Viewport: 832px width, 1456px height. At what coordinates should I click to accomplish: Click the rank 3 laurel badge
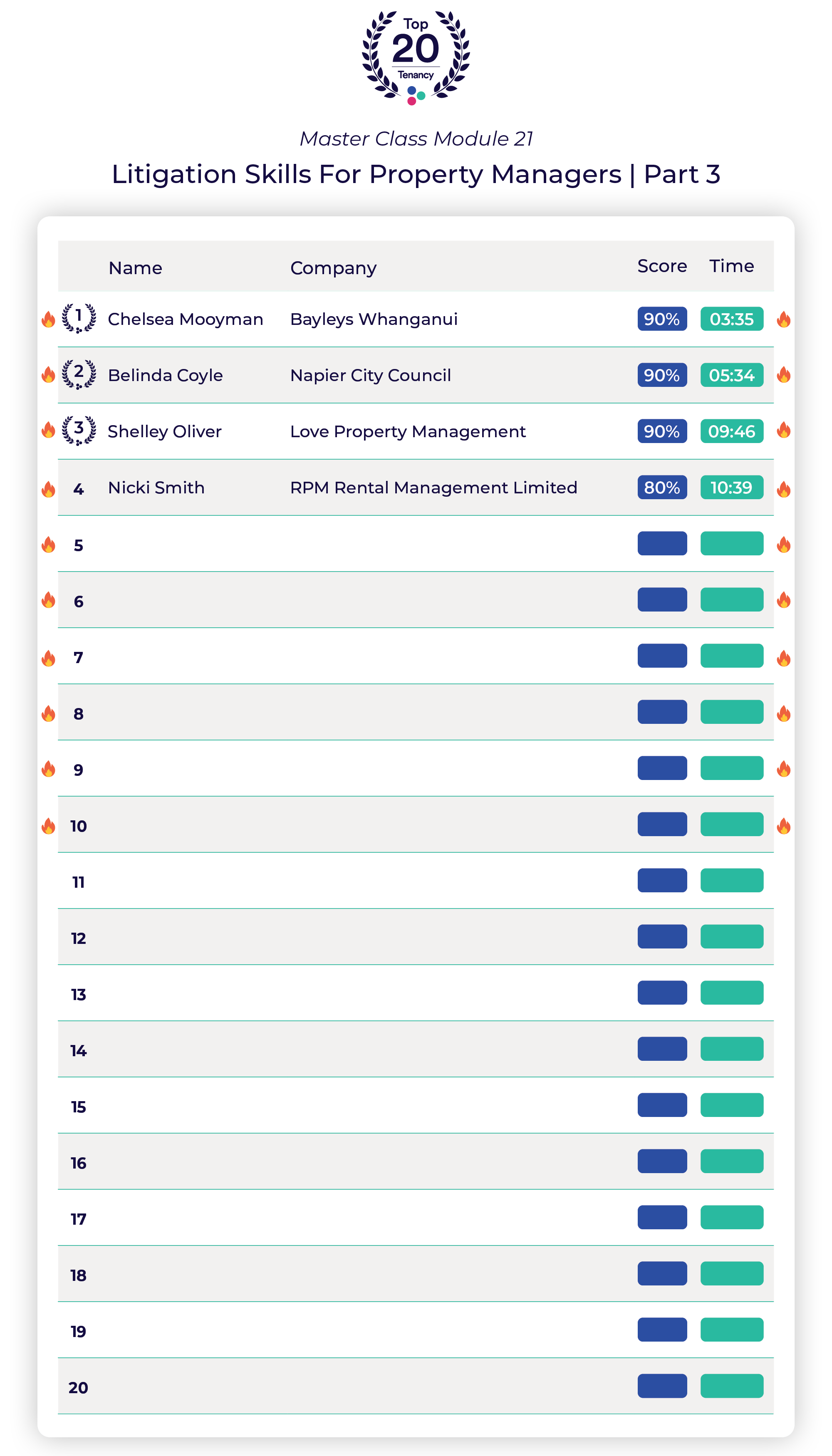tap(79, 430)
